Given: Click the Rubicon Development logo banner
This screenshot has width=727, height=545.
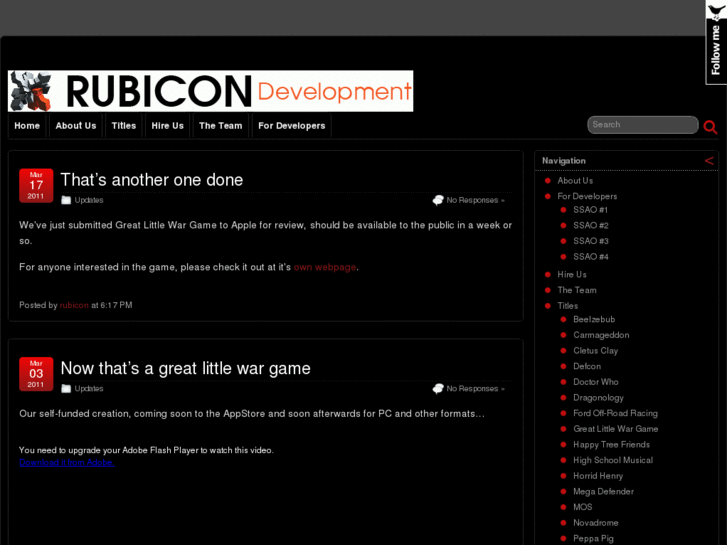Looking at the screenshot, I should (x=210, y=91).
